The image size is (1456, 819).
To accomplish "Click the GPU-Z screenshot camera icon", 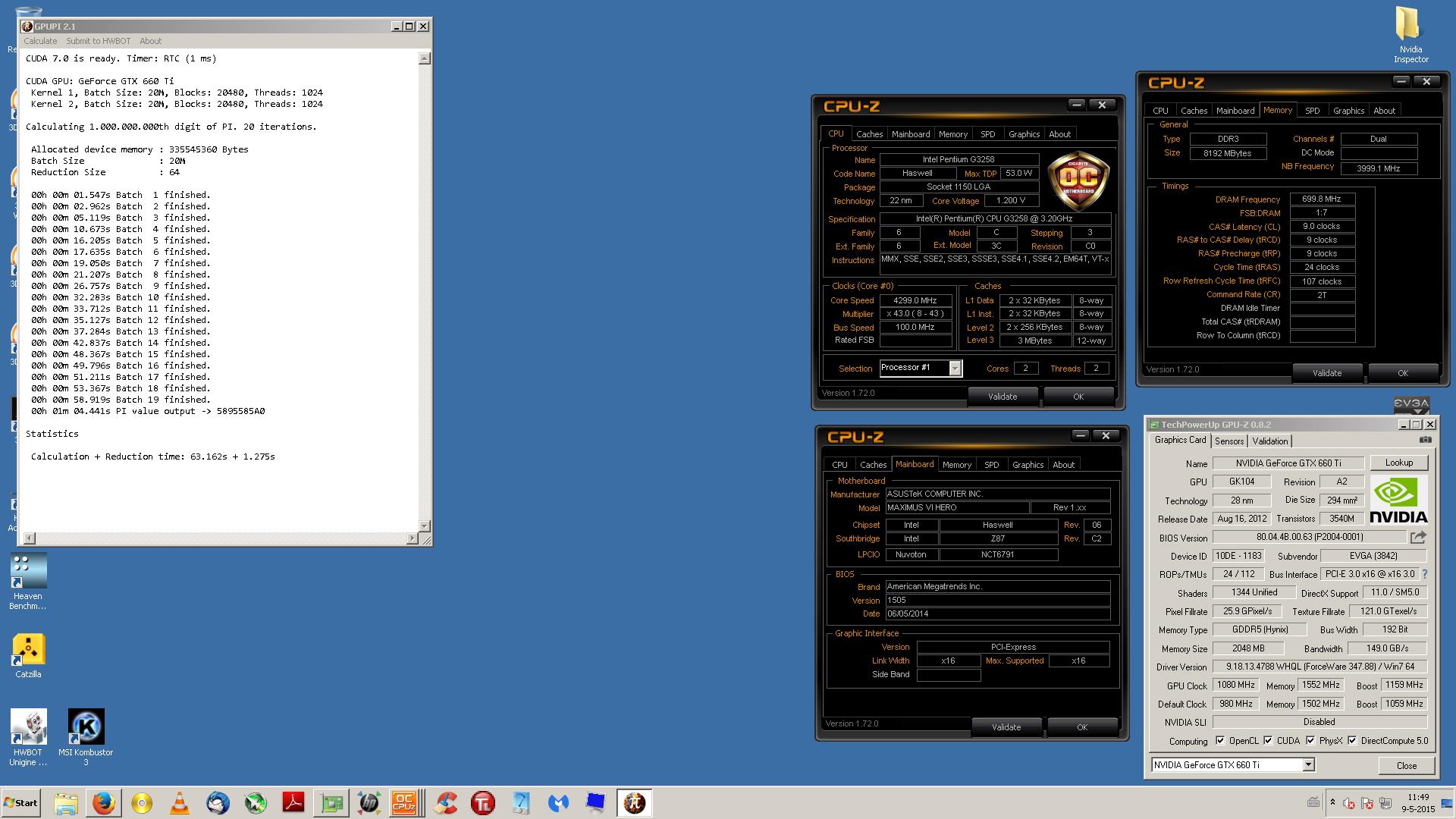I will click(1425, 440).
